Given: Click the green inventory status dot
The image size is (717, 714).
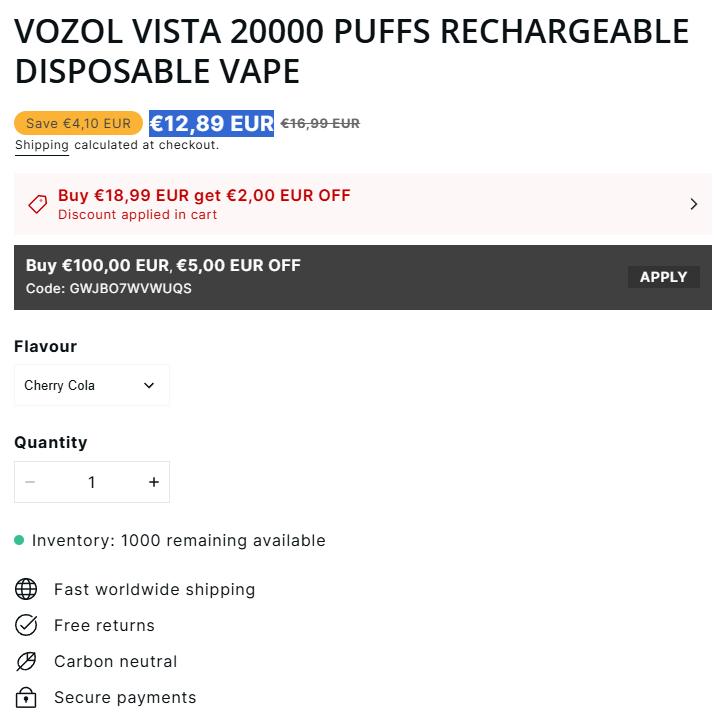Looking at the screenshot, I should click(19, 540).
